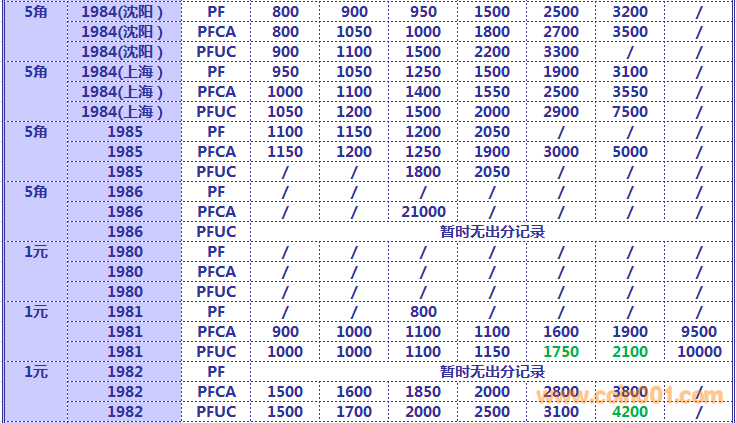Click the 3200 cell in 1984(沈阳) PF row

[x=629, y=12]
